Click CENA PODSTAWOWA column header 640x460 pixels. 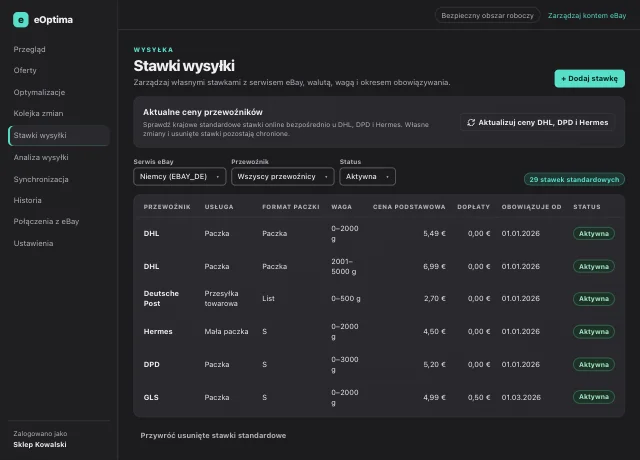(409, 207)
